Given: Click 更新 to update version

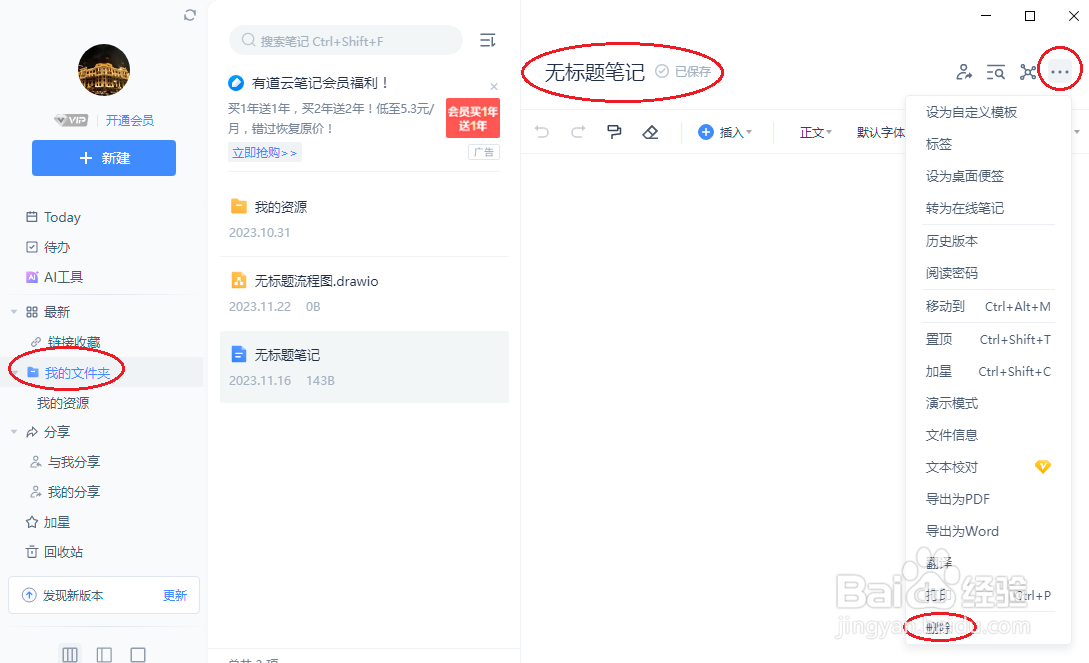Looking at the screenshot, I should click(x=175, y=595).
